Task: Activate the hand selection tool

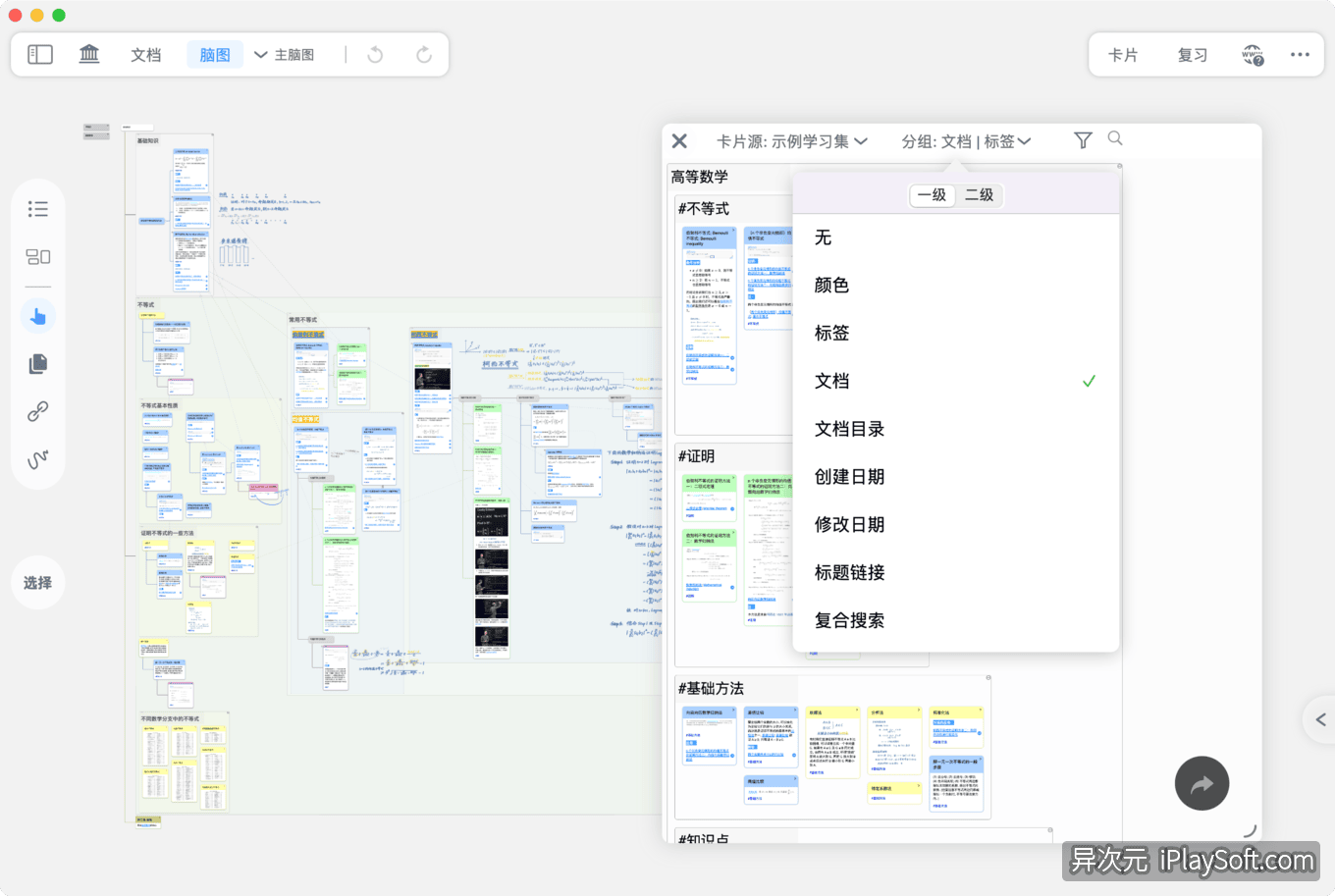Action: click(37, 316)
